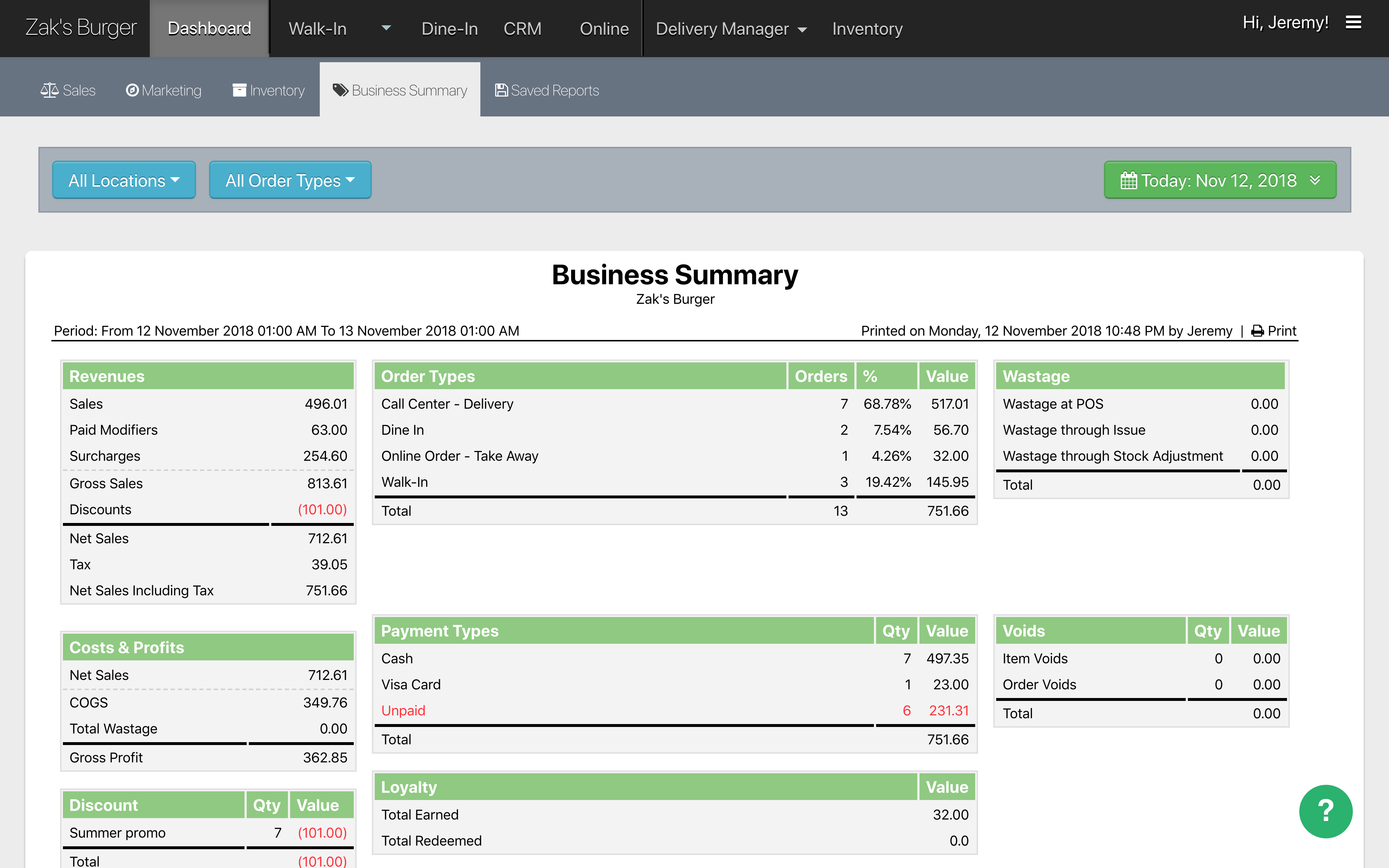Open the help question mark bubble

(x=1326, y=811)
